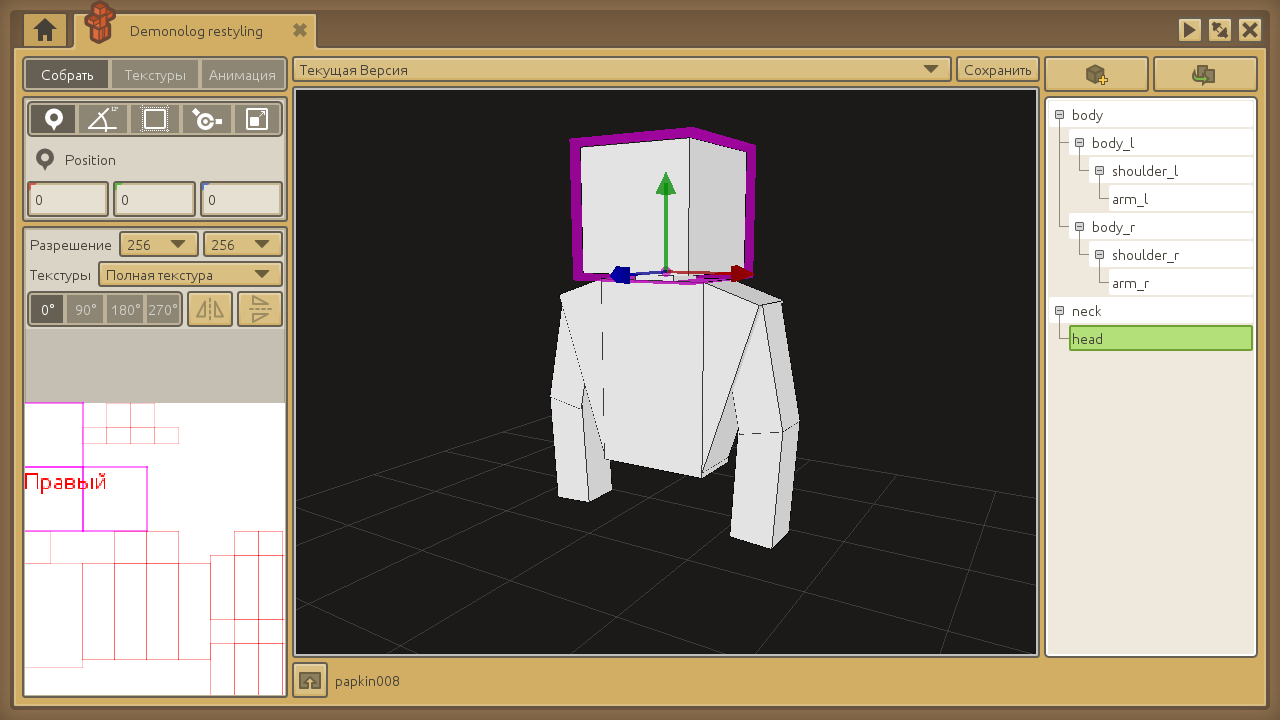Select the rotation angle tool
1280x720 pixels.
pyautogui.click(x=103, y=119)
